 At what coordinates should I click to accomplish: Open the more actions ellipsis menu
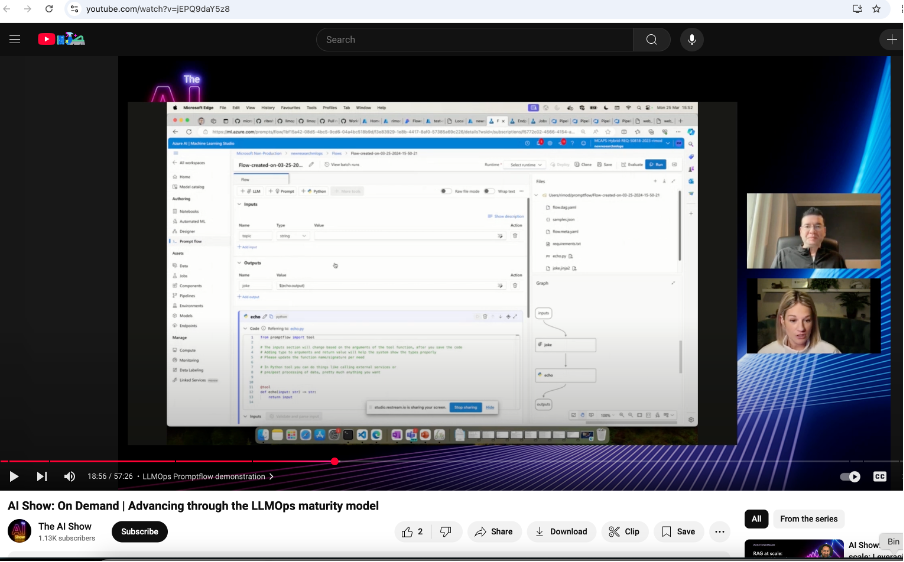(x=719, y=531)
